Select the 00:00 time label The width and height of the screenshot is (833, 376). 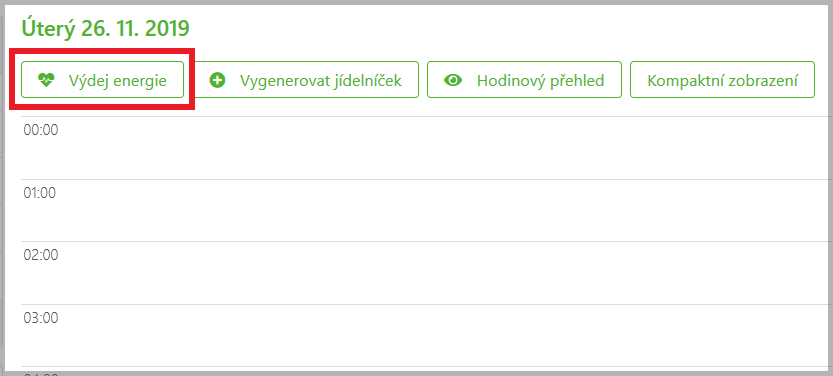41,130
